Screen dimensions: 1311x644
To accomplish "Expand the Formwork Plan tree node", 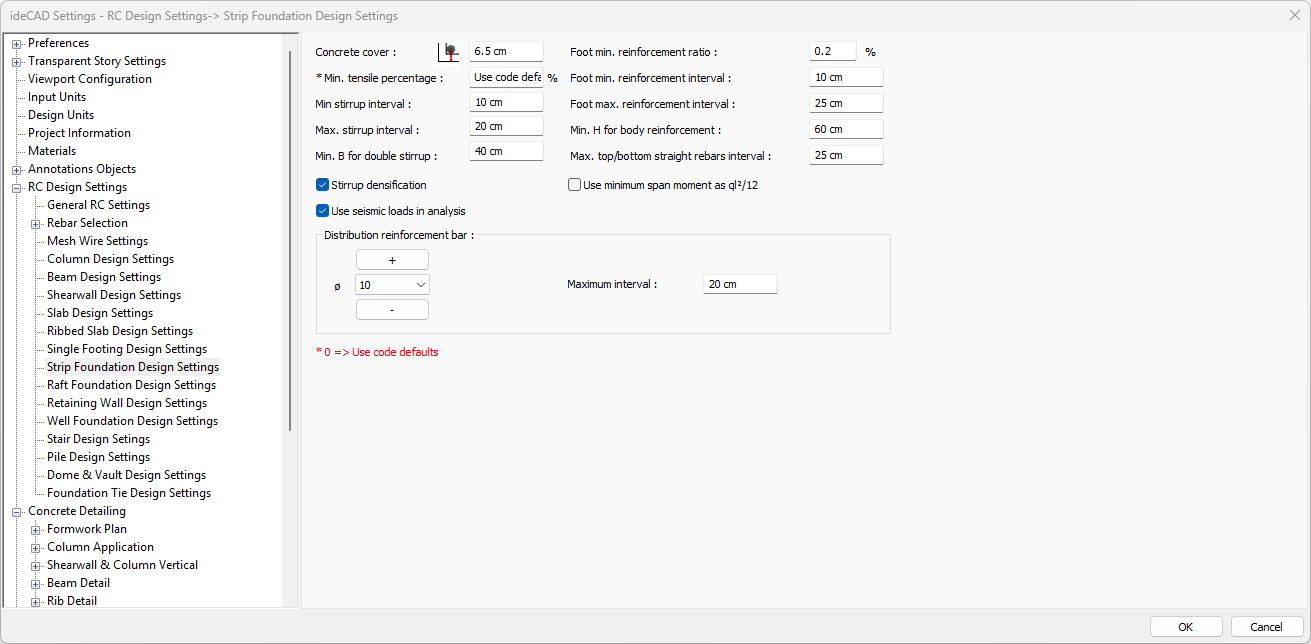I will point(36,529).
